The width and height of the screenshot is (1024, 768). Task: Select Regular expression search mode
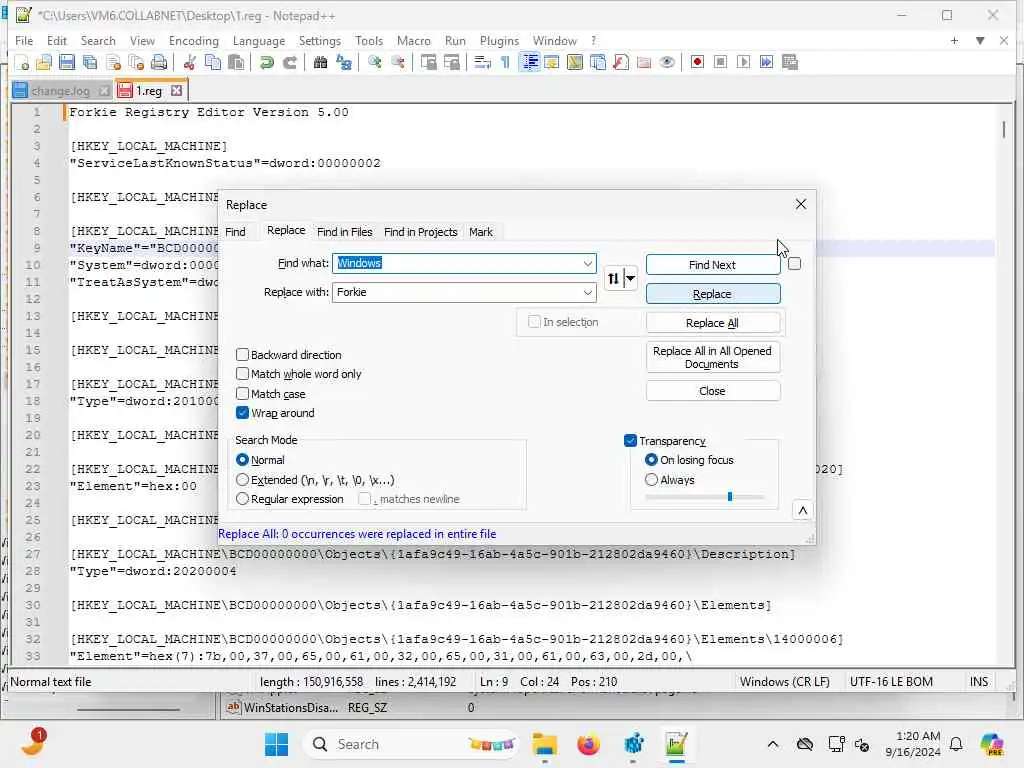tap(242, 499)
